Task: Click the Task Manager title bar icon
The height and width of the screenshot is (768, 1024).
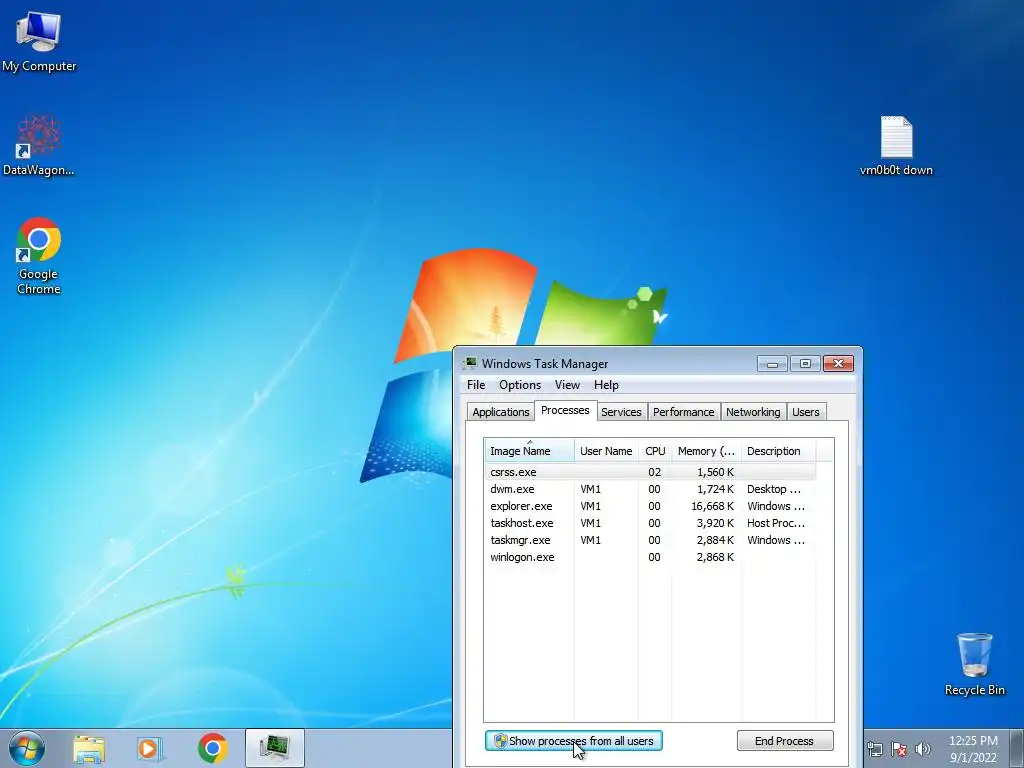Action: point(470,364)
